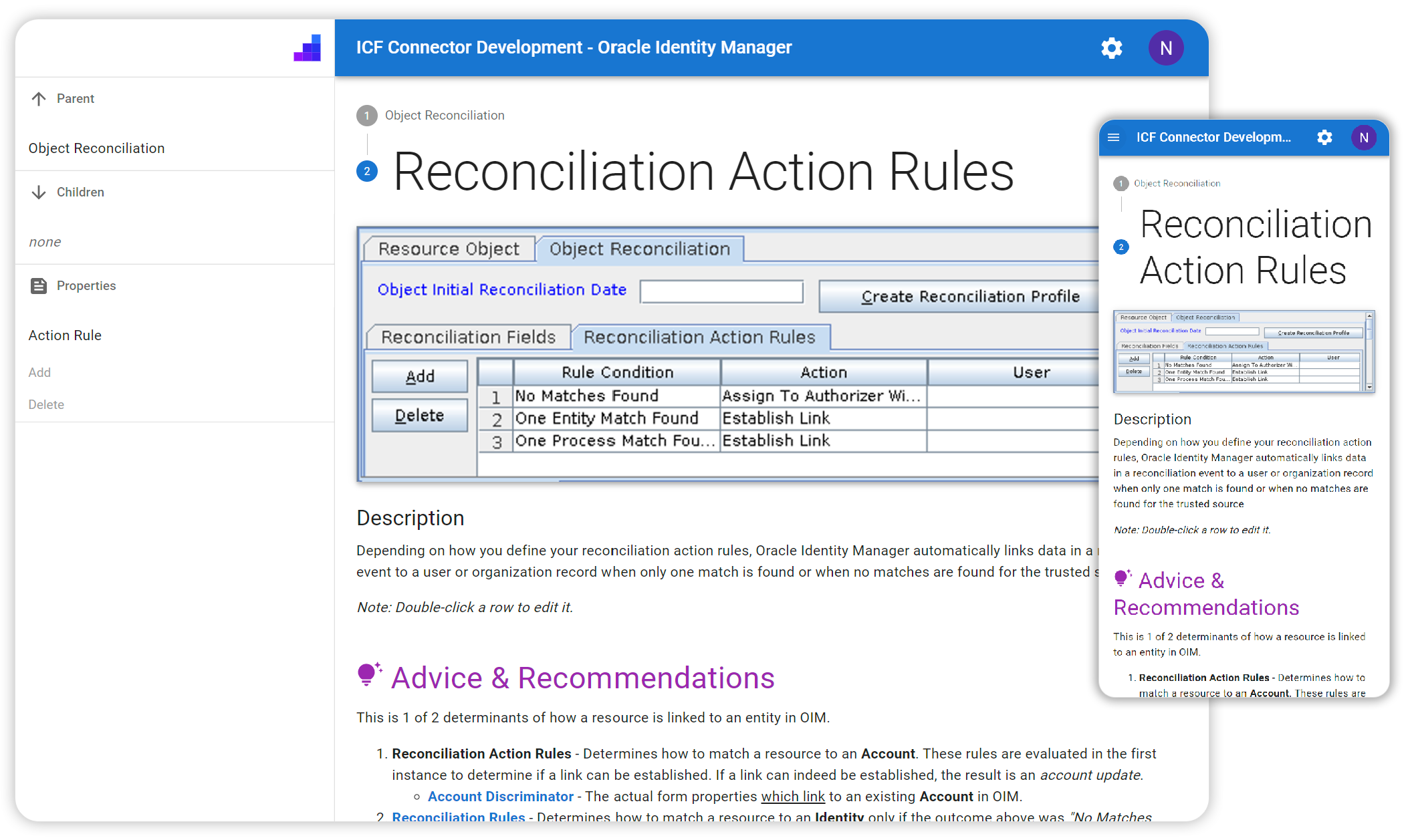This screenshot has width=1404, height=840.
Task: Select Add under Action Rule
Action: point(39,373)
